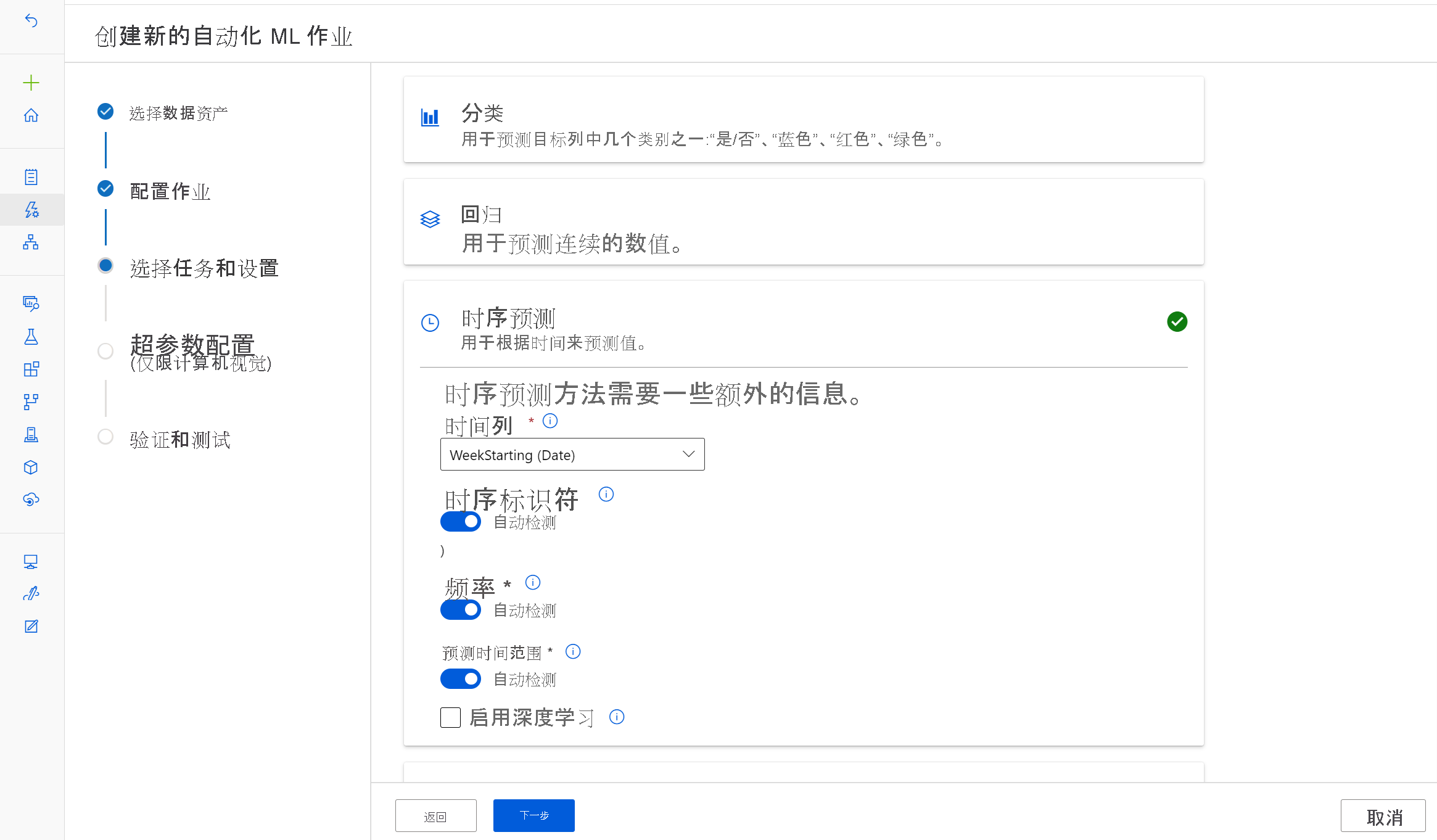Click the 取消 button

pyautogui.click(x=1383, y=817)
